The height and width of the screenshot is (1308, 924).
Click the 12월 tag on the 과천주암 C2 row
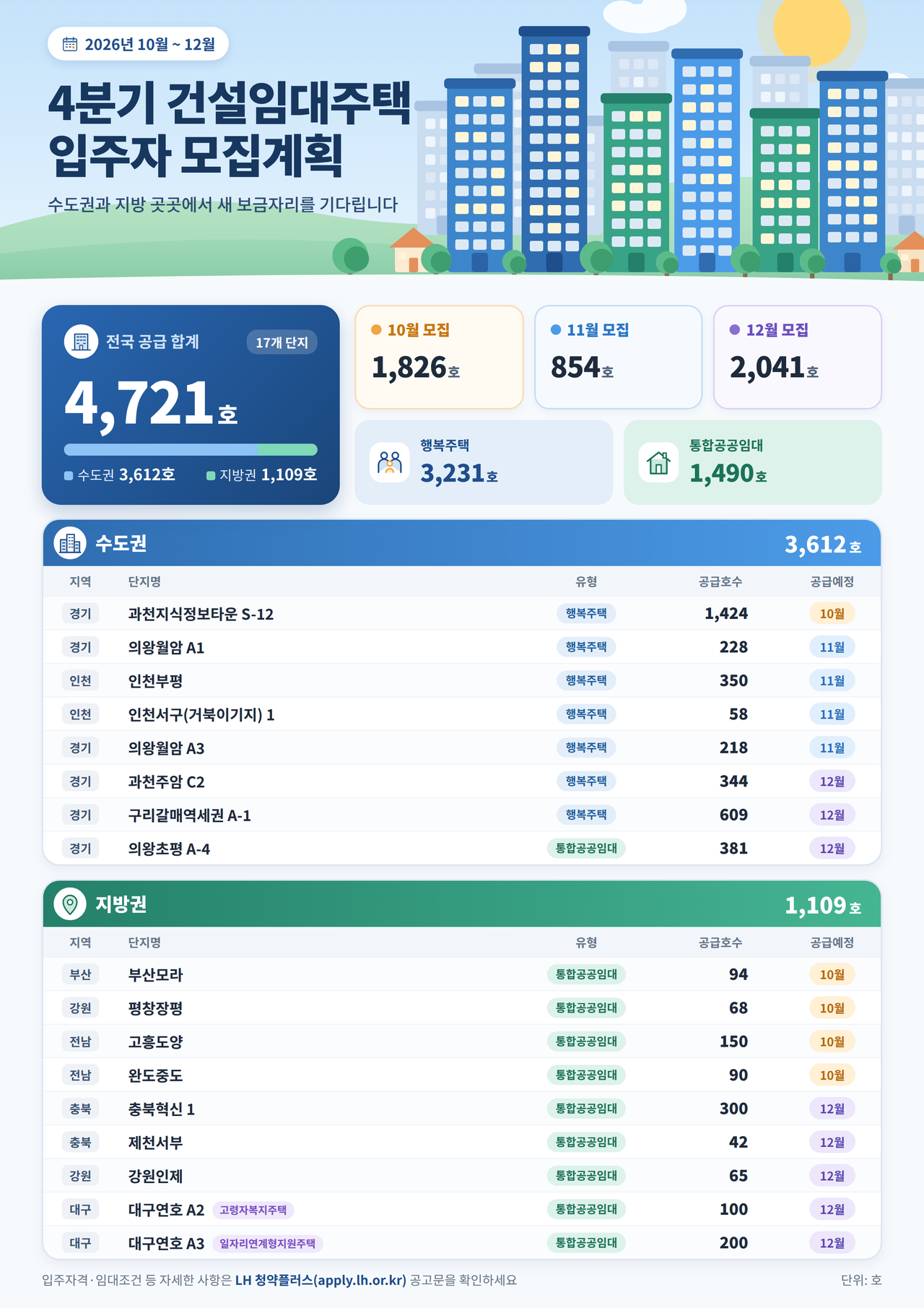click(832, 781)
